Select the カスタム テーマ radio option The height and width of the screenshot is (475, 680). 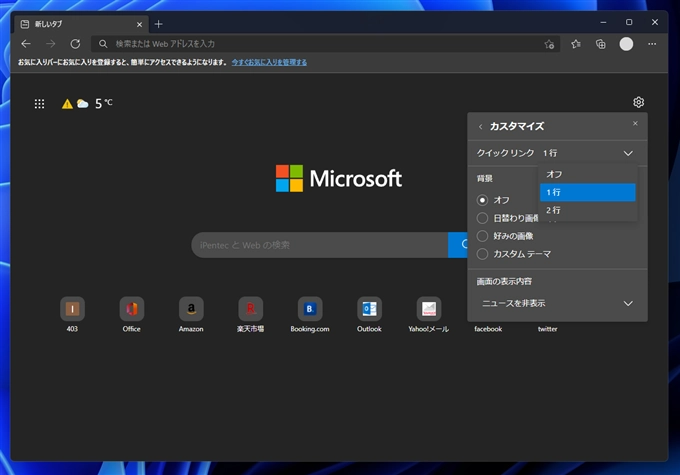click(482, 254)
